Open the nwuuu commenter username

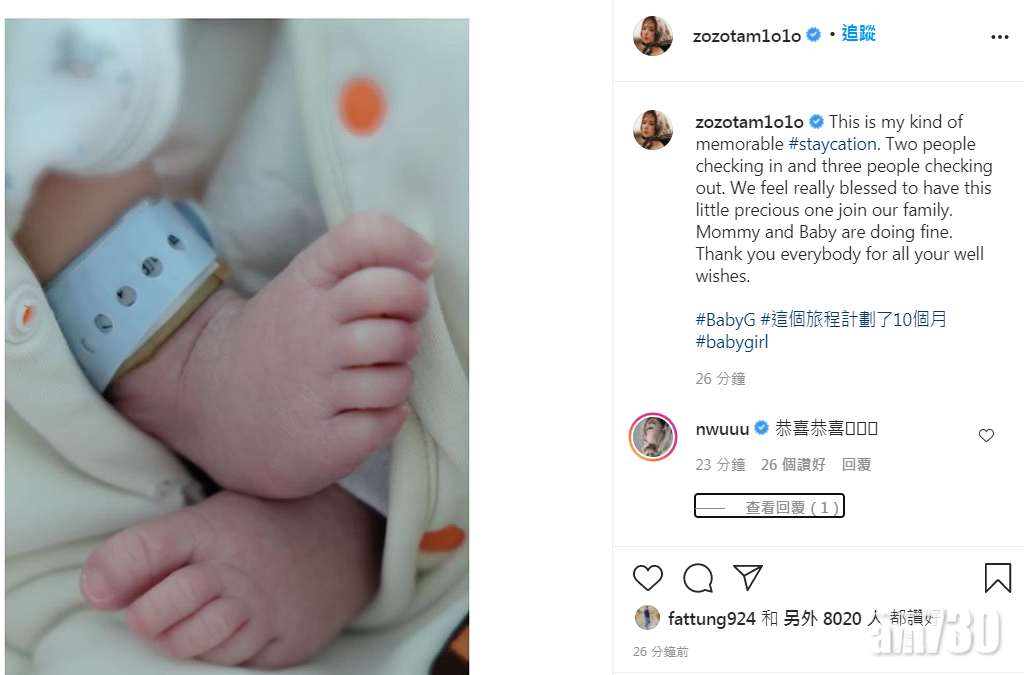pyautogui.click(x=722, y=429)
